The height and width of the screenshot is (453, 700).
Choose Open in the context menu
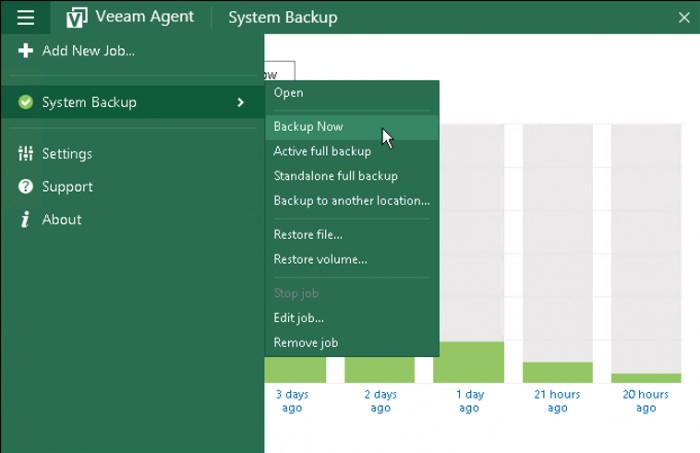[x=352, y=93]
